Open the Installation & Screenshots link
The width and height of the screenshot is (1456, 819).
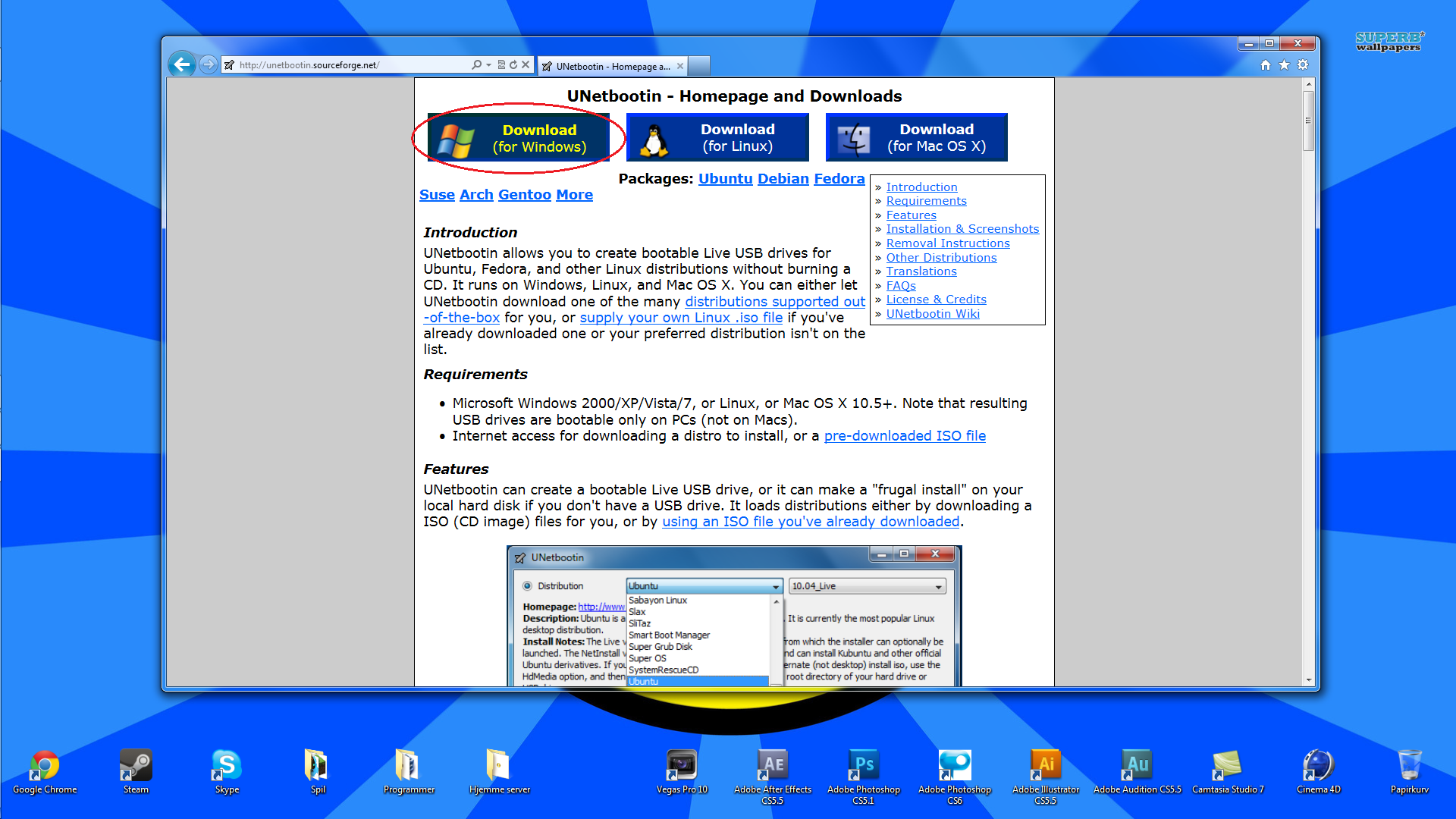962,229
